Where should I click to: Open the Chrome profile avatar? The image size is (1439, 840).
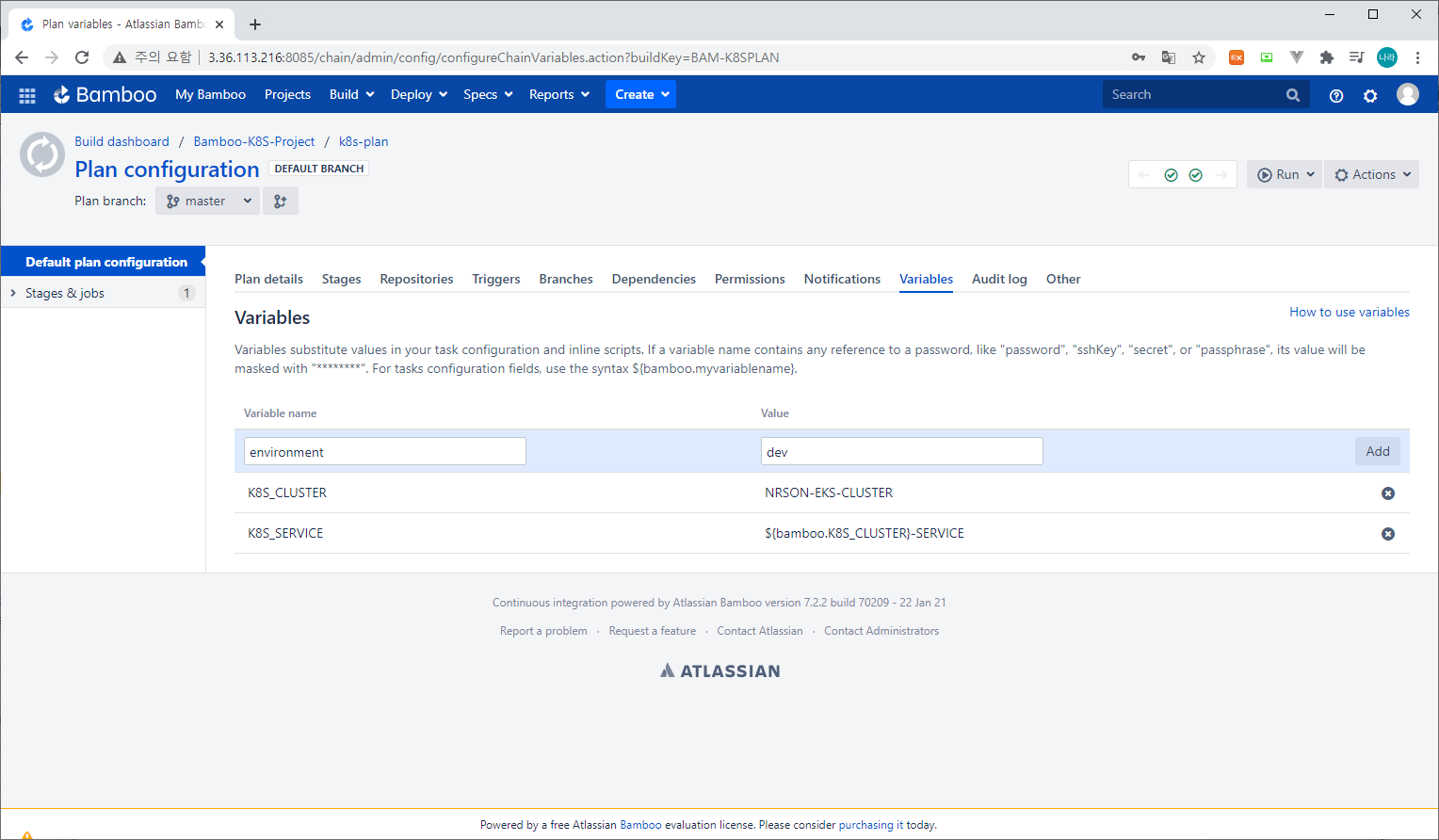click(1386, 57)
